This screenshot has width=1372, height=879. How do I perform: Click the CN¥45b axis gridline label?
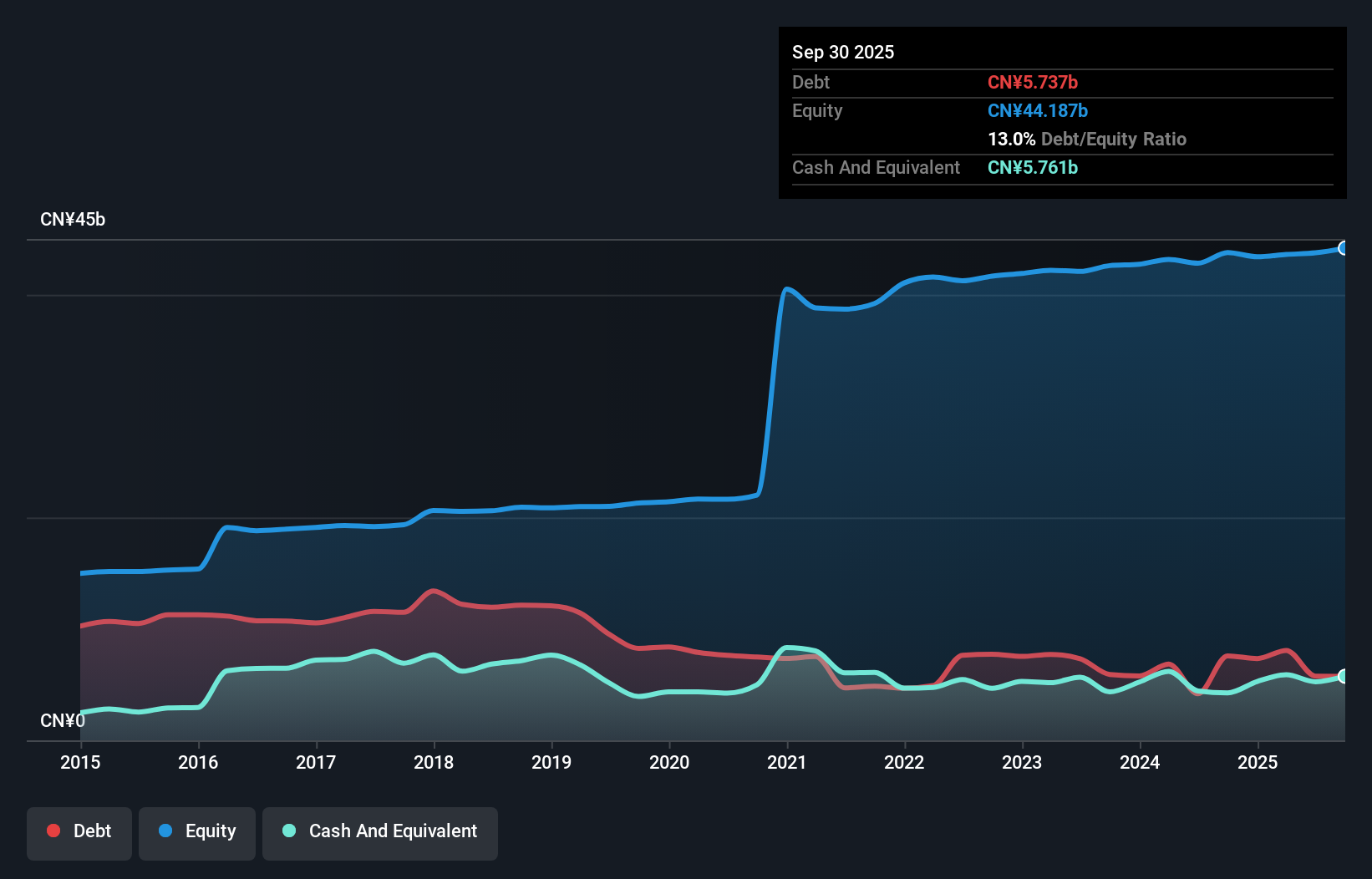tap(74, 220)
